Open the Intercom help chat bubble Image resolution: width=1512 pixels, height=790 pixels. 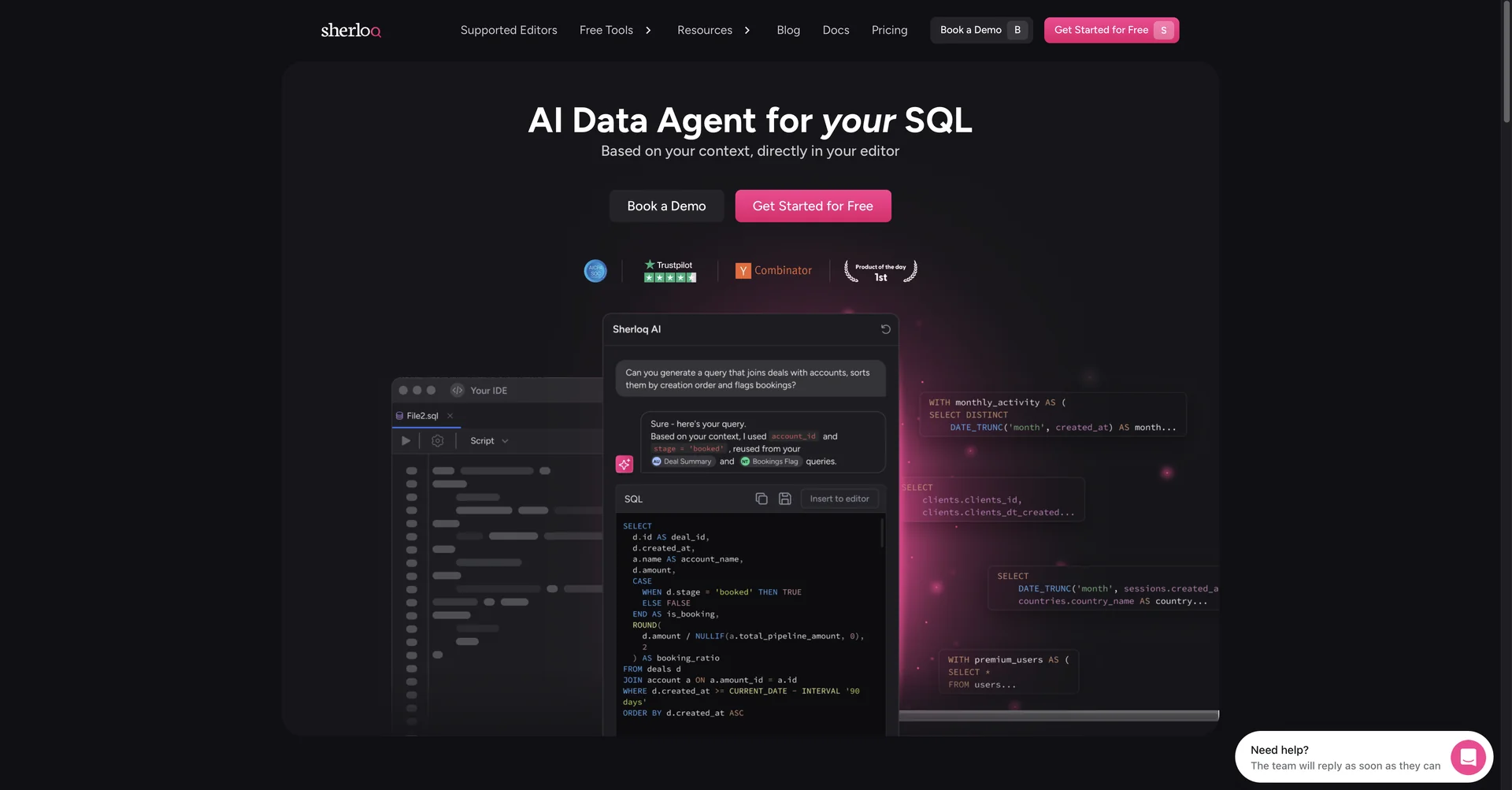pyautogui.click(x=1467, y=756)
